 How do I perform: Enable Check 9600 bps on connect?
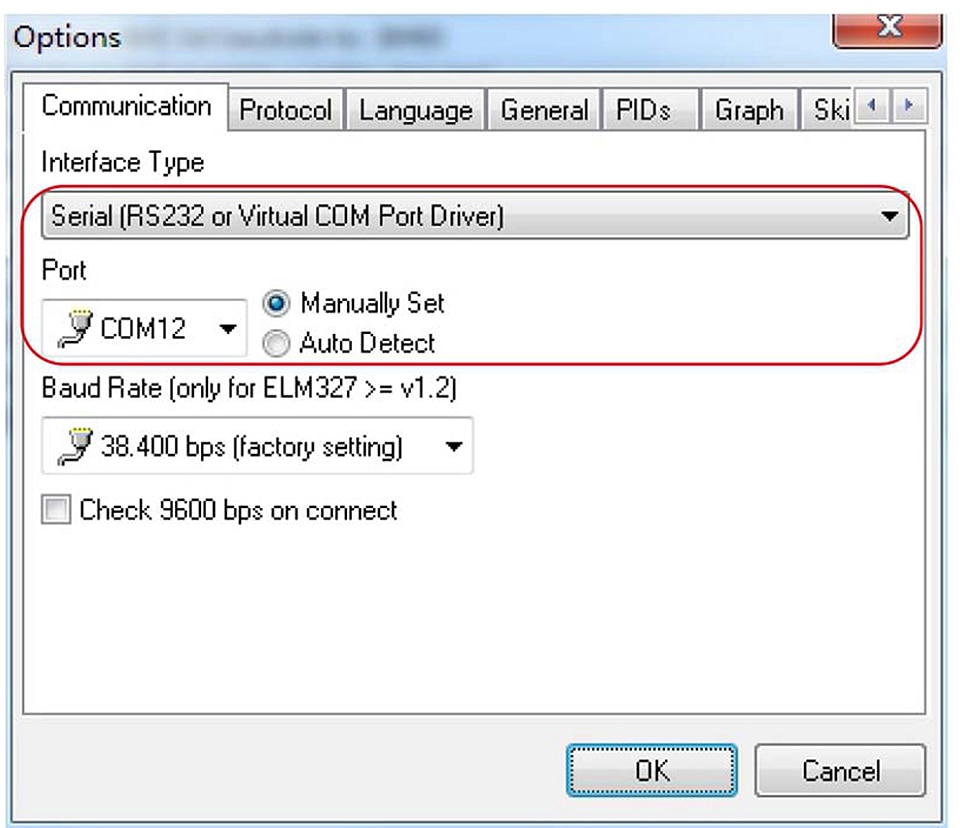click(x=56, y=510)
